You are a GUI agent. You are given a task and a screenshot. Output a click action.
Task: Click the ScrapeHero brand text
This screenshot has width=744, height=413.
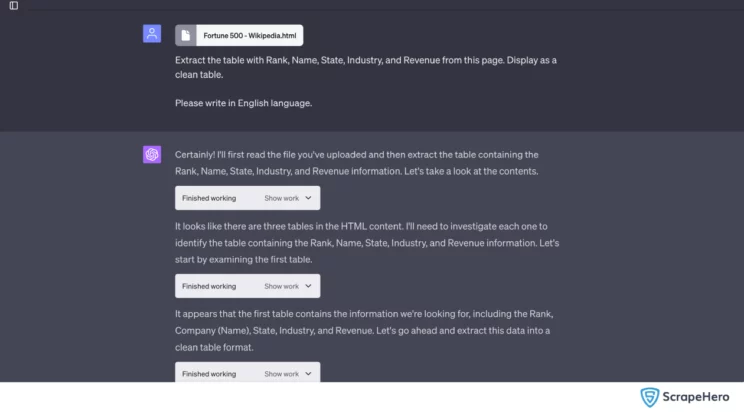[x=696, y=397]
